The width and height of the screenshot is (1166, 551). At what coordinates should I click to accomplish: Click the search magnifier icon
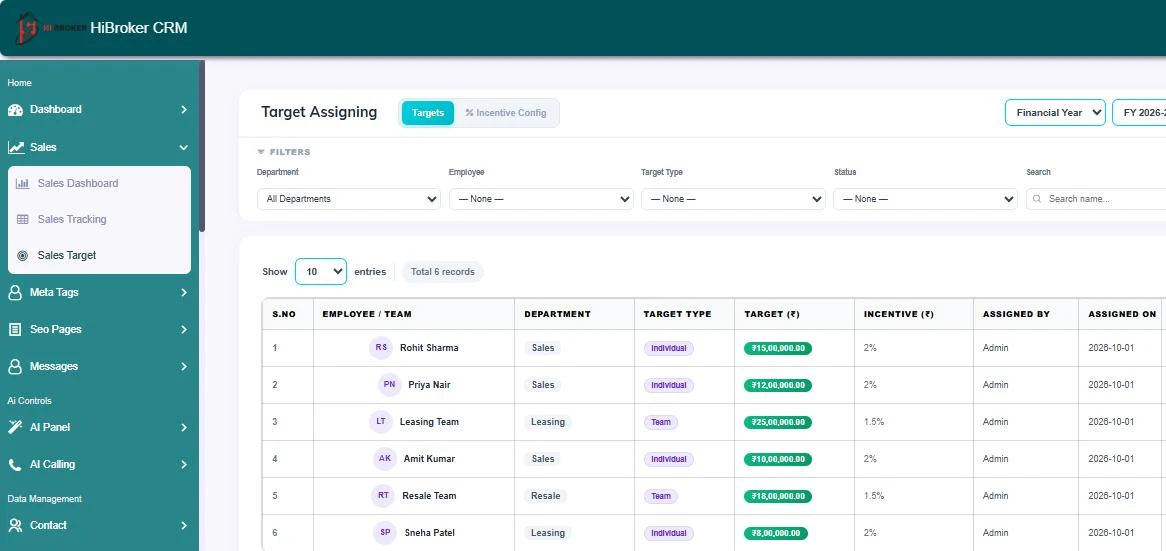(1037, 199)
